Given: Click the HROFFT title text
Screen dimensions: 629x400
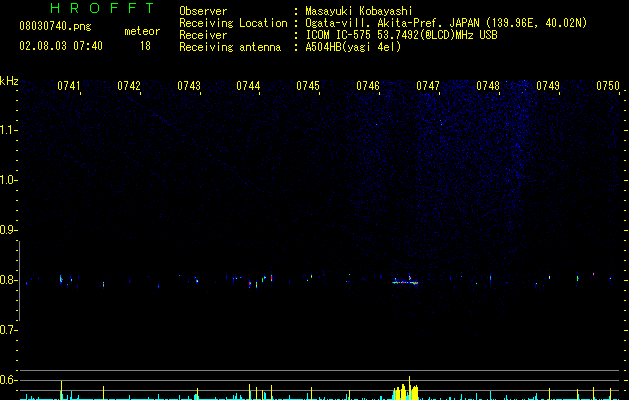Looking at the screenshot, I should [102, 8].
